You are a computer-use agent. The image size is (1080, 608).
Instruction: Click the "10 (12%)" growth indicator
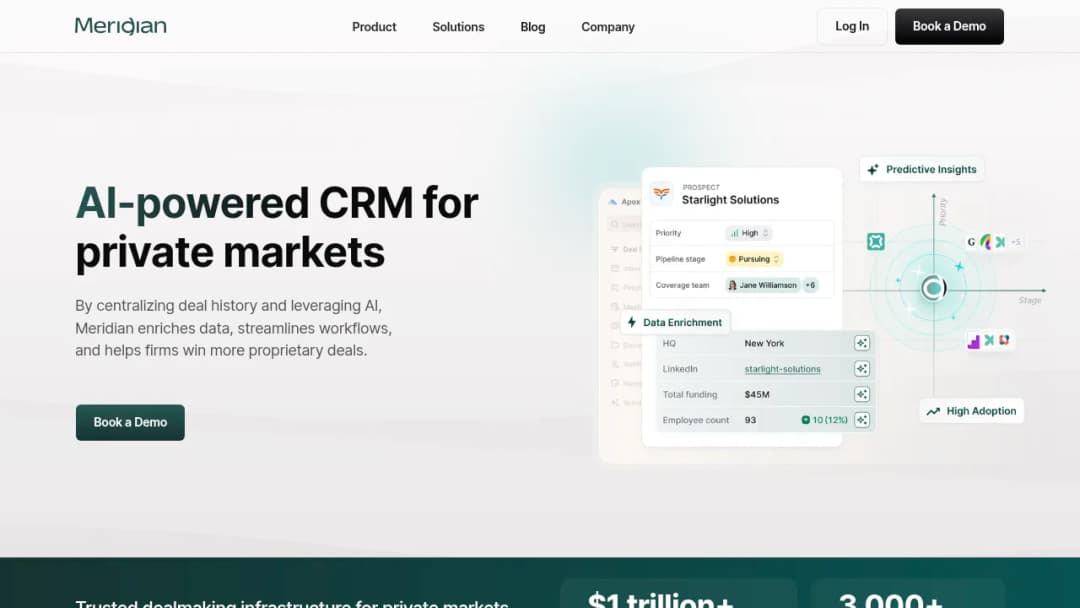pyautogui.click(x=824, y=420)
